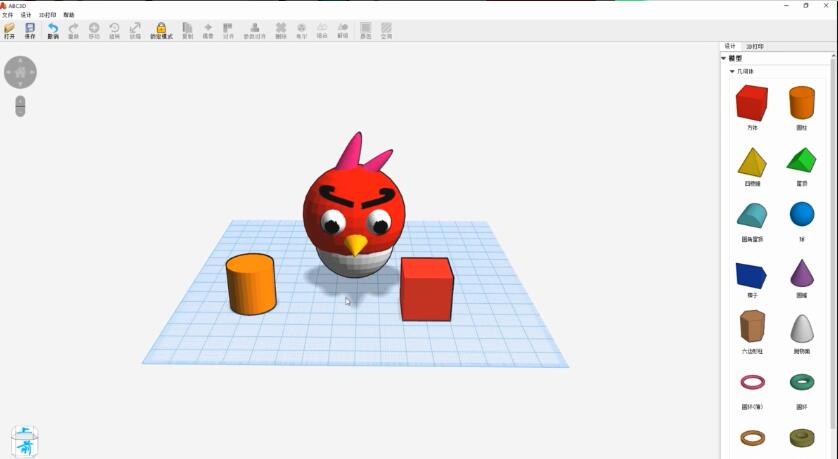Pick the gray paraboloid shape
This screenshot has height=459, width=838.
point(802,328)
